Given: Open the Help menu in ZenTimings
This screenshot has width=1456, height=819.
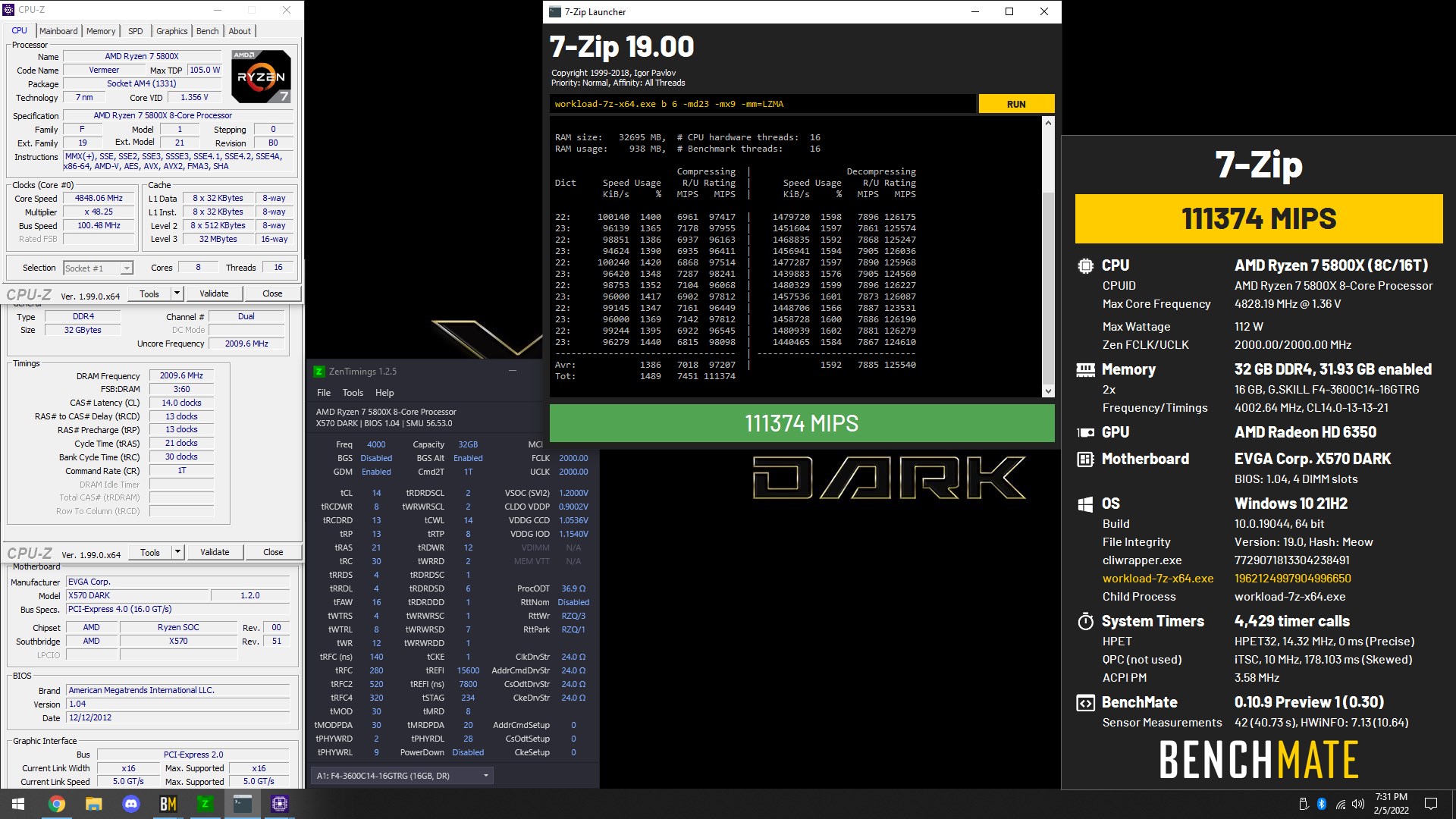Looking at the screenshot, I should (x=384, y=393).
